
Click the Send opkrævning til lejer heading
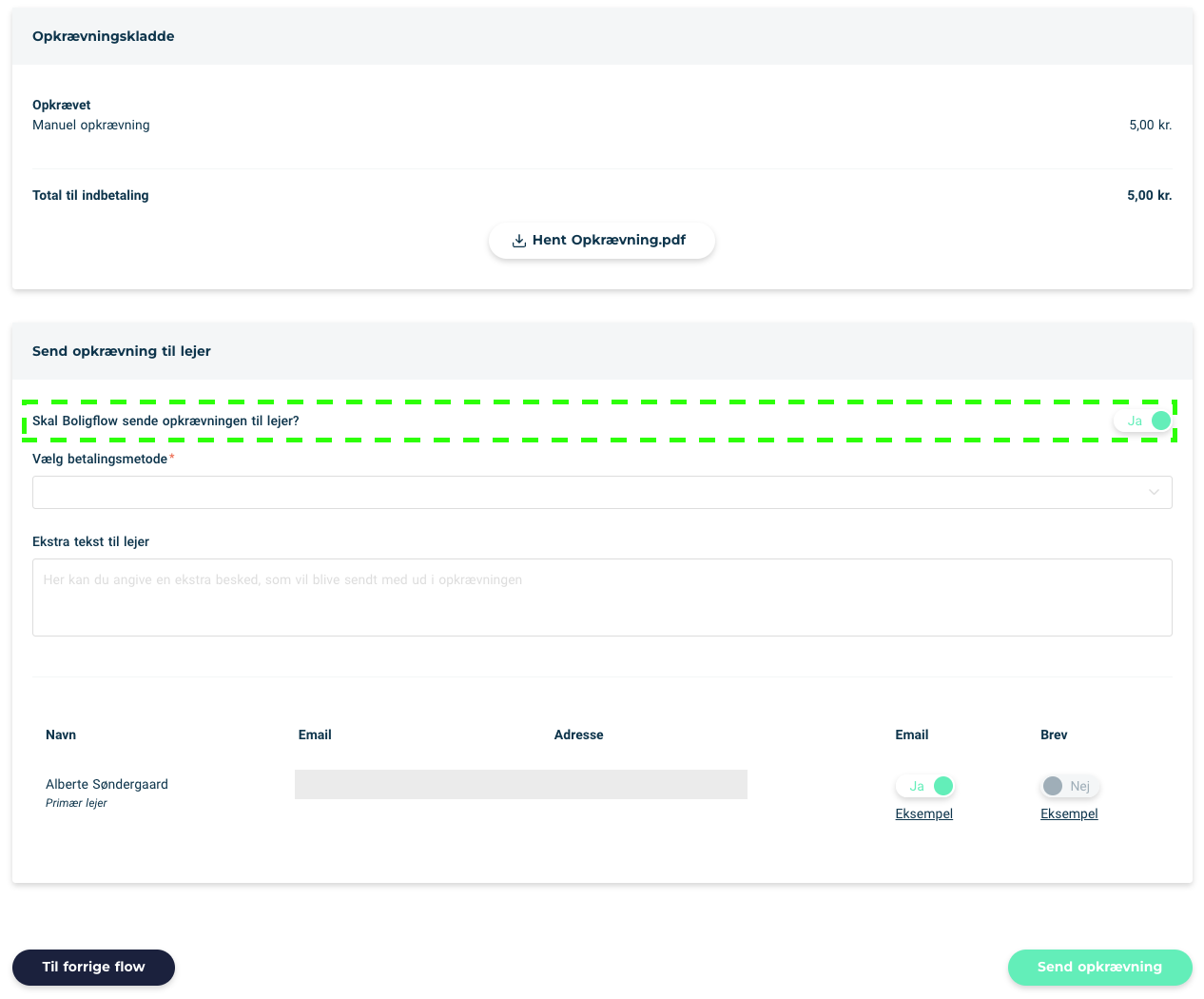click(122, 351)
